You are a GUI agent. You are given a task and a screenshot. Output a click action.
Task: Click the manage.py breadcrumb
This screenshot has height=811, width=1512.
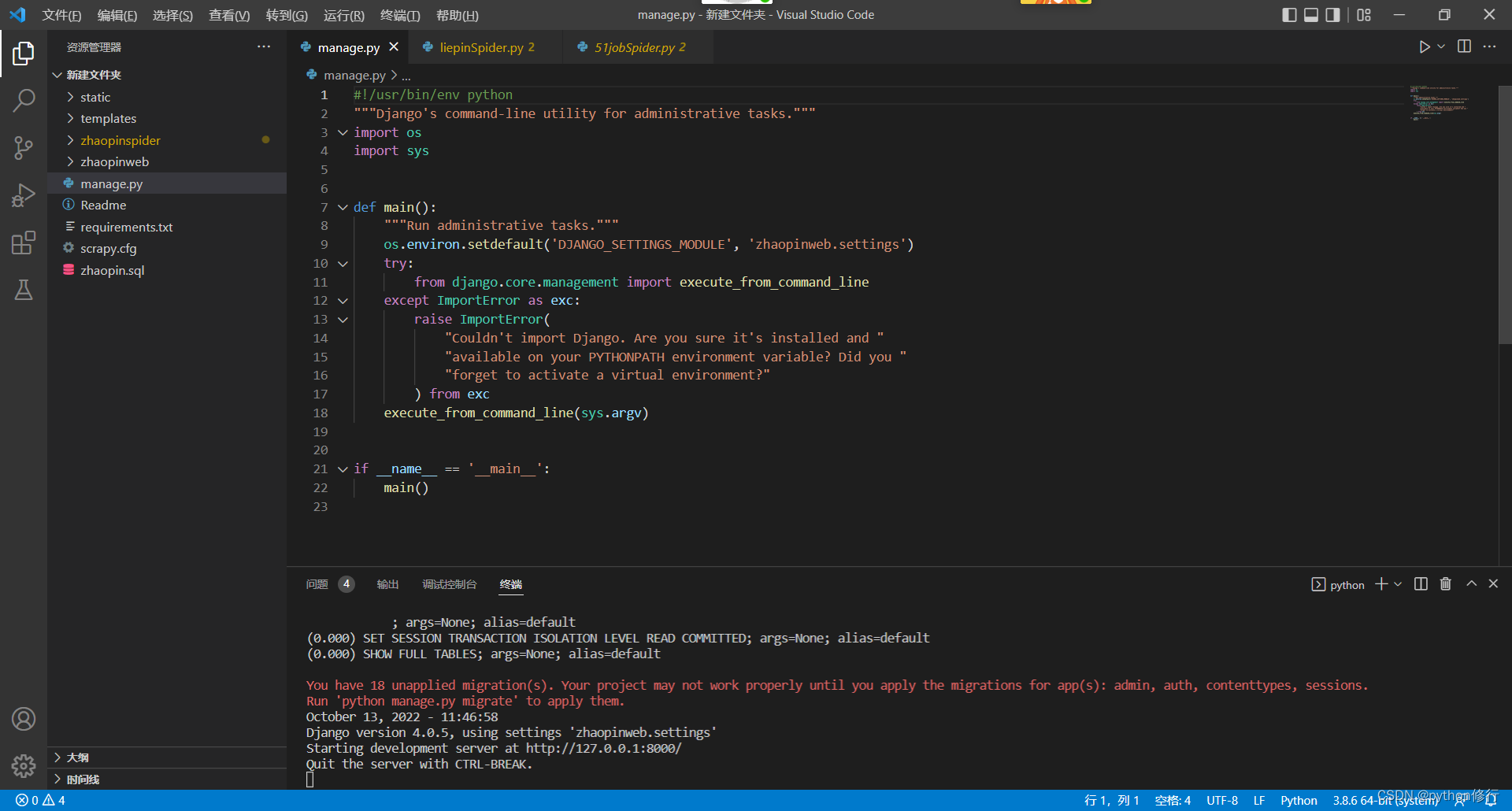pos(354,76)
